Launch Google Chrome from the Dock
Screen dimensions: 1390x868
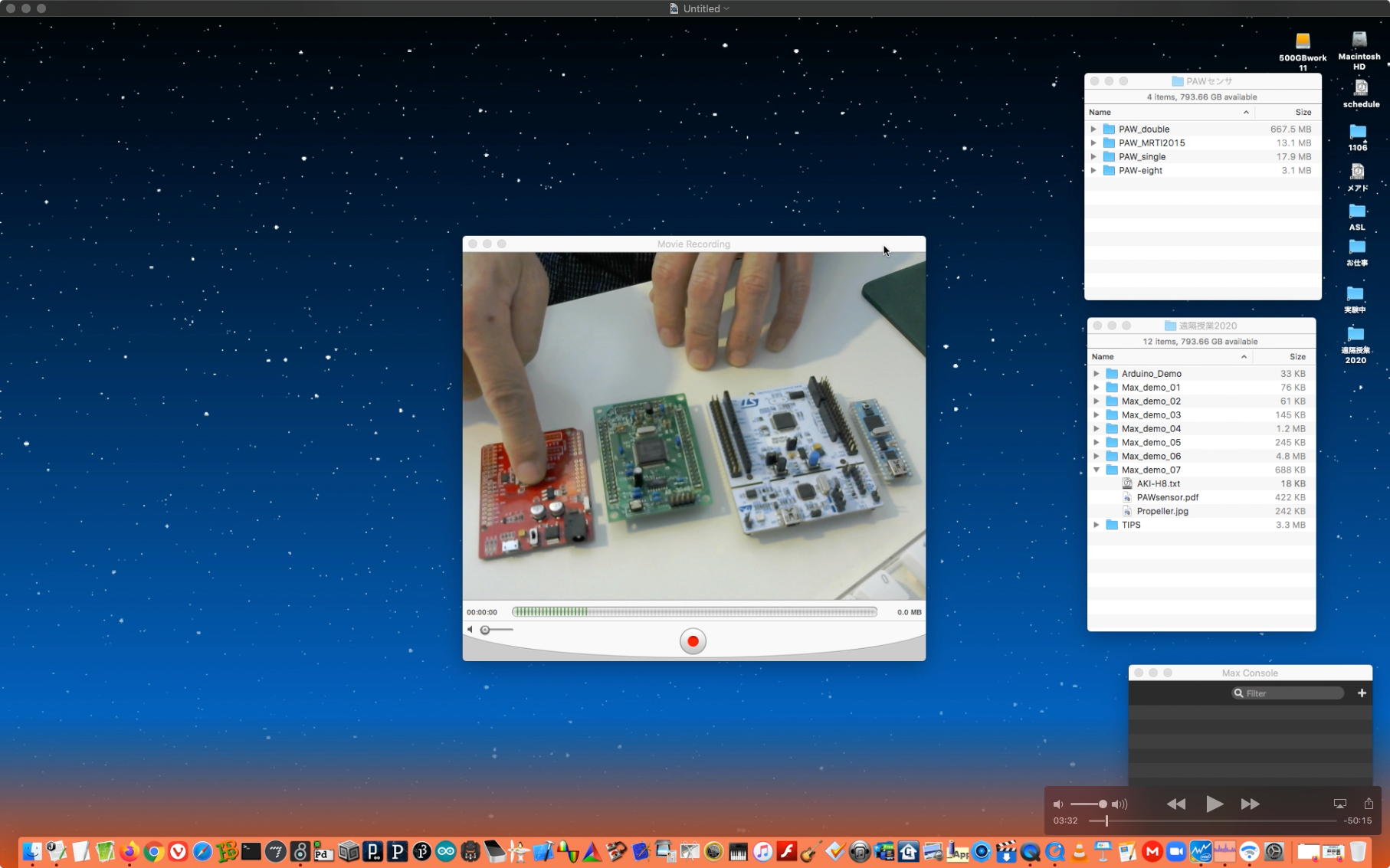point(154,851)
